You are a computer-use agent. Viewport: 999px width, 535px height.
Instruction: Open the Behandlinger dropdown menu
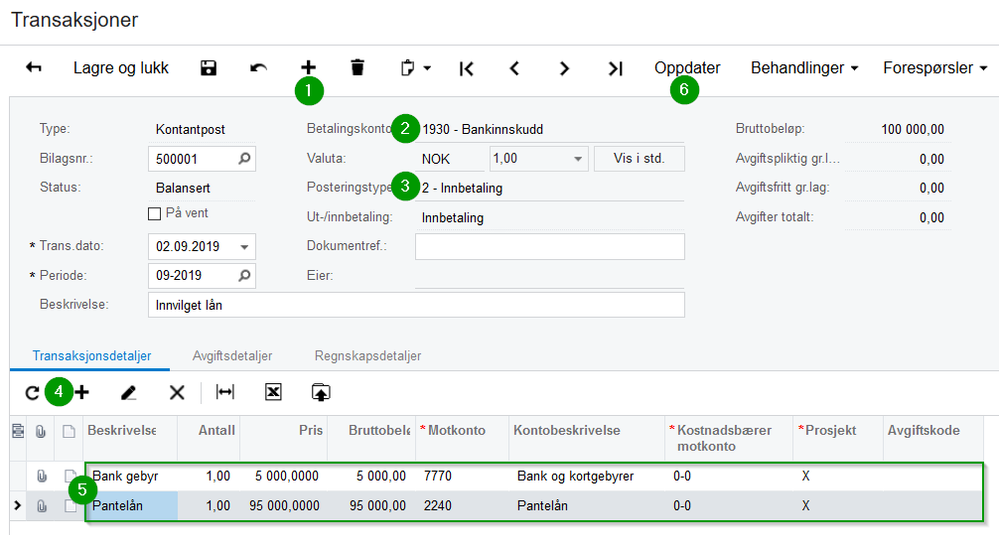(804, 68)
